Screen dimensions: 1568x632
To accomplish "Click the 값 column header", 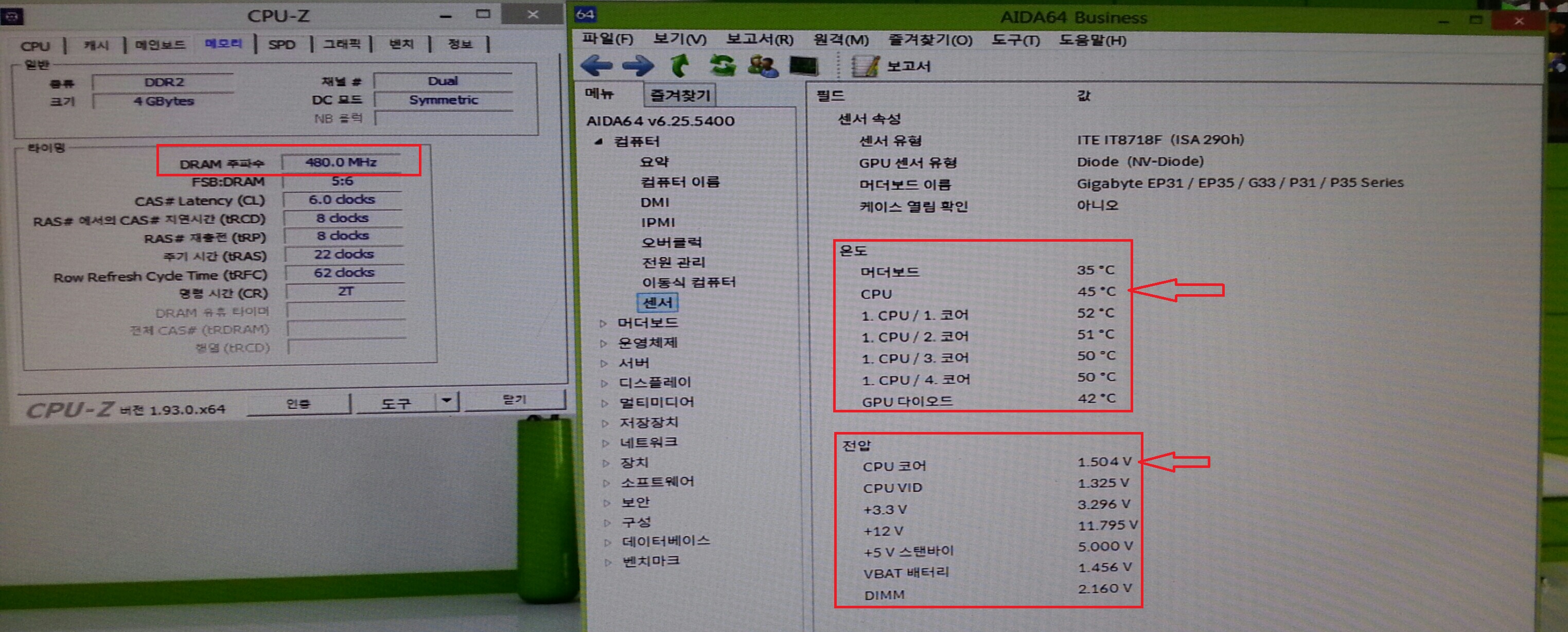I will [x=1083, y=96].
